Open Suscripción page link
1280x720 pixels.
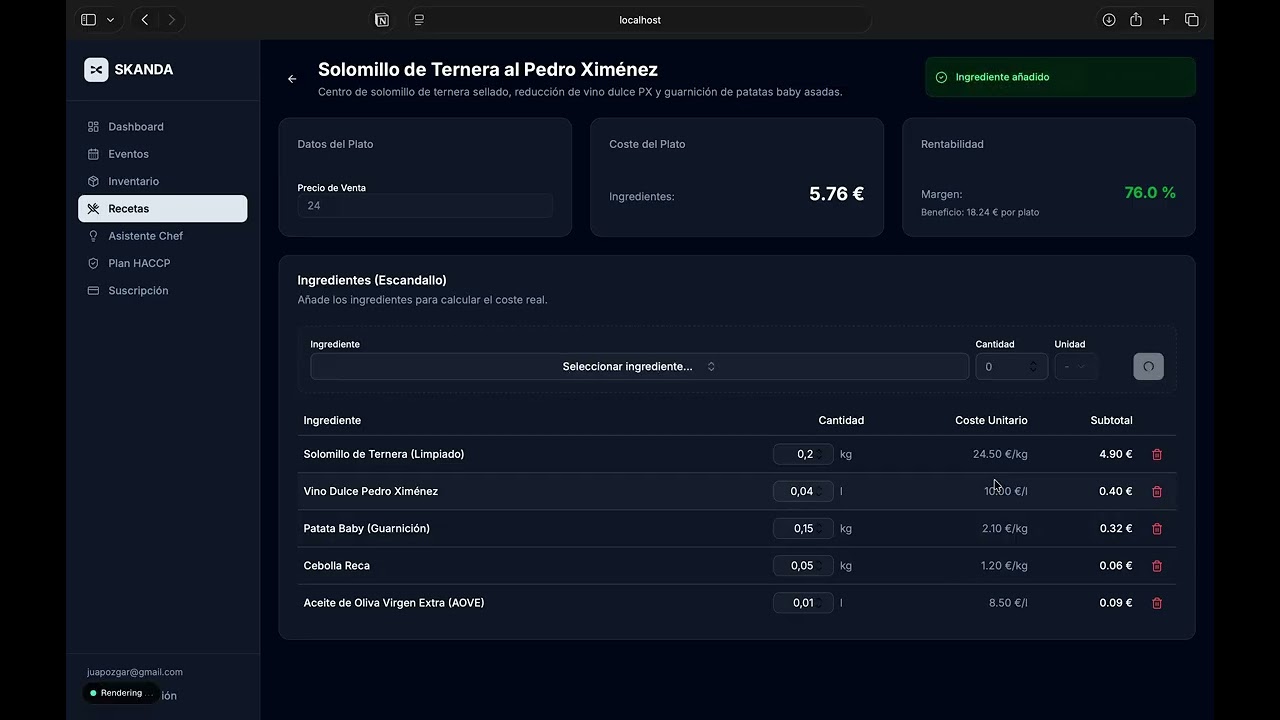coord(138,291)
